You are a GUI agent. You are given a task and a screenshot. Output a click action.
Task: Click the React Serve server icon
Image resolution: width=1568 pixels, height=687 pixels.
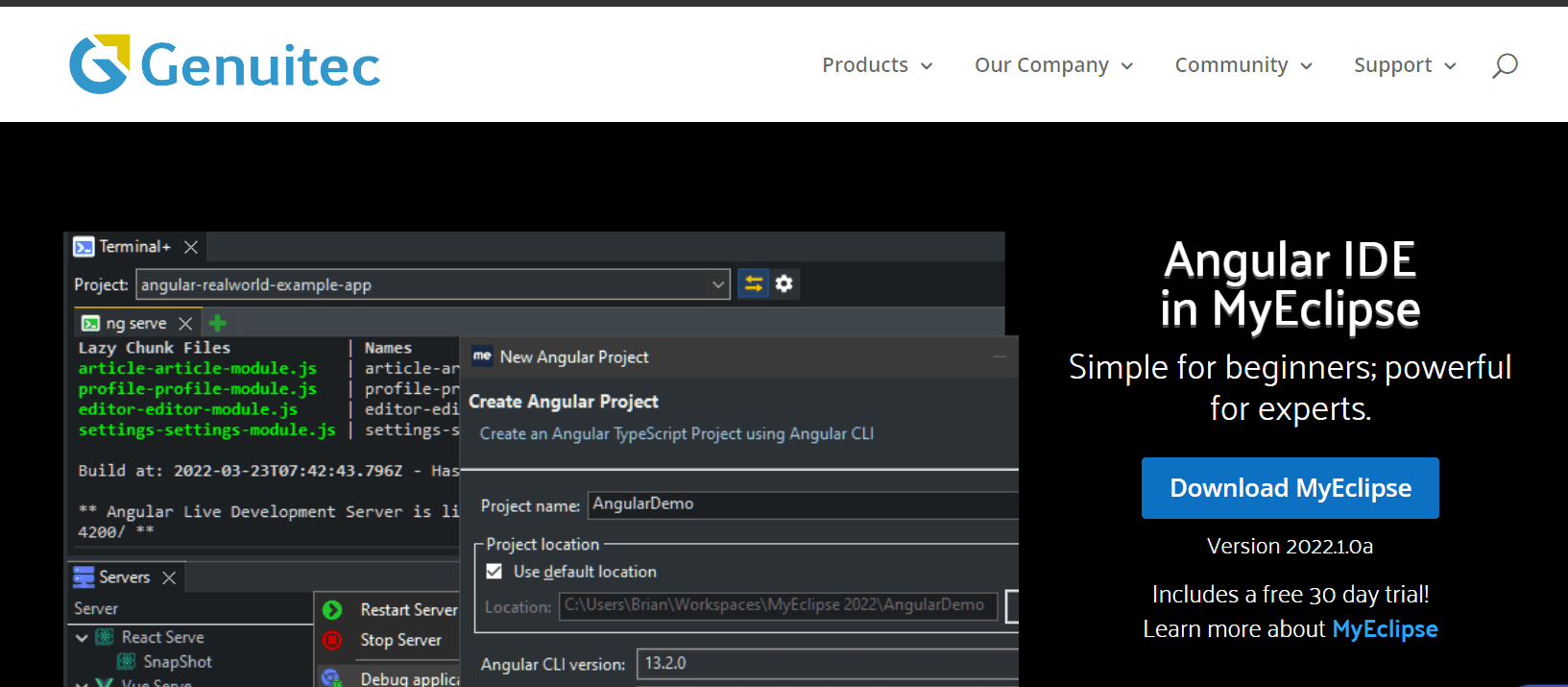(105, 637)
